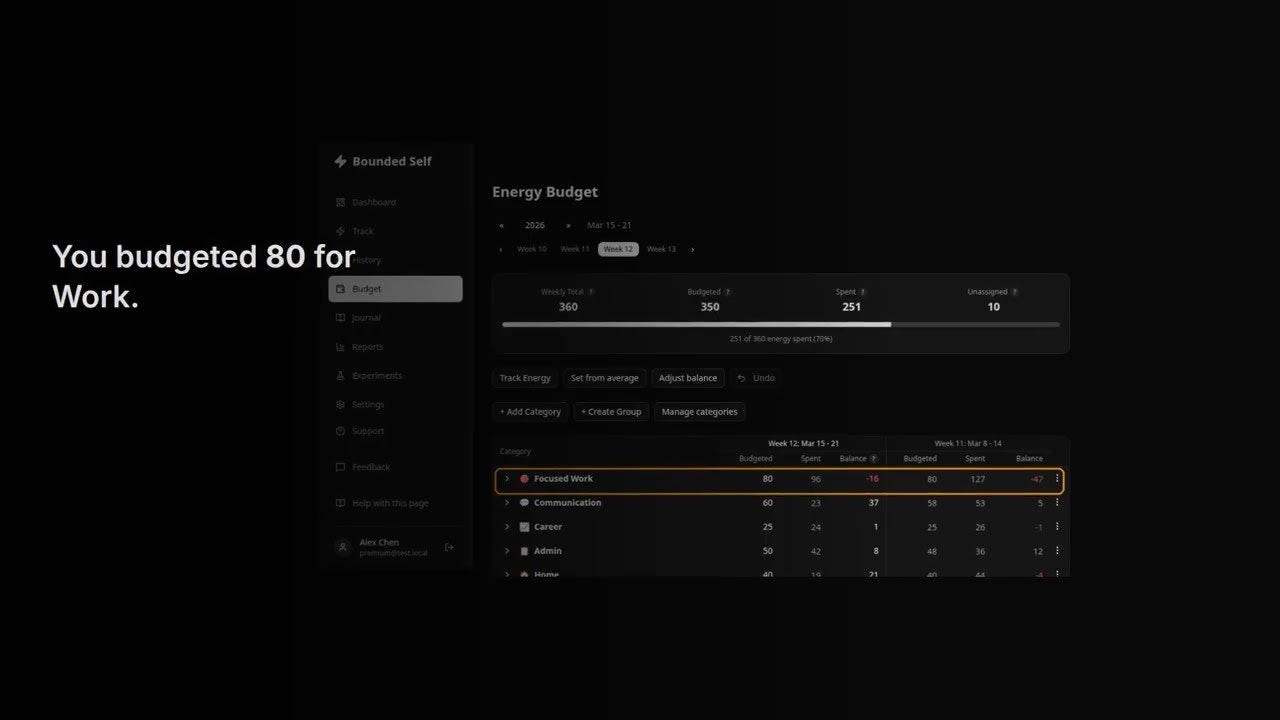Open three-dot menu for Career row
The height and width of the screenshot is (720, 1280).
[x=1057, y=527]
